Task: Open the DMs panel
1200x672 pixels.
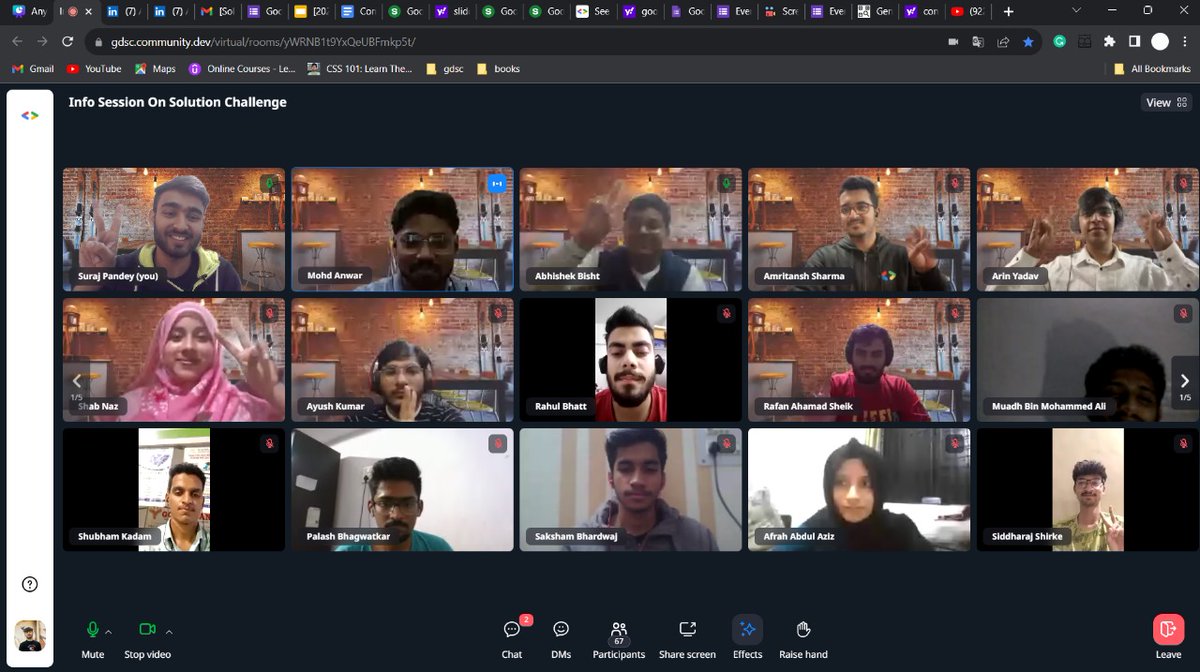Action: 561,638
